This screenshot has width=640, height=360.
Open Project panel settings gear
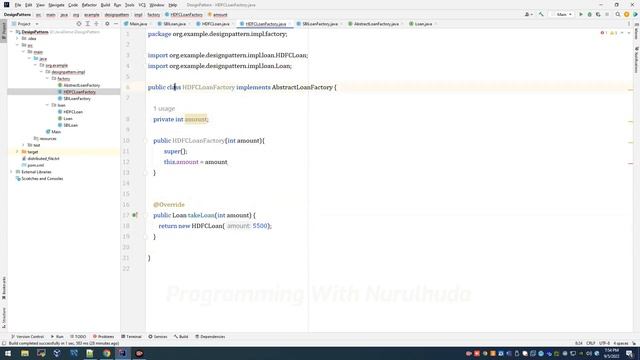tap(107, 24)
